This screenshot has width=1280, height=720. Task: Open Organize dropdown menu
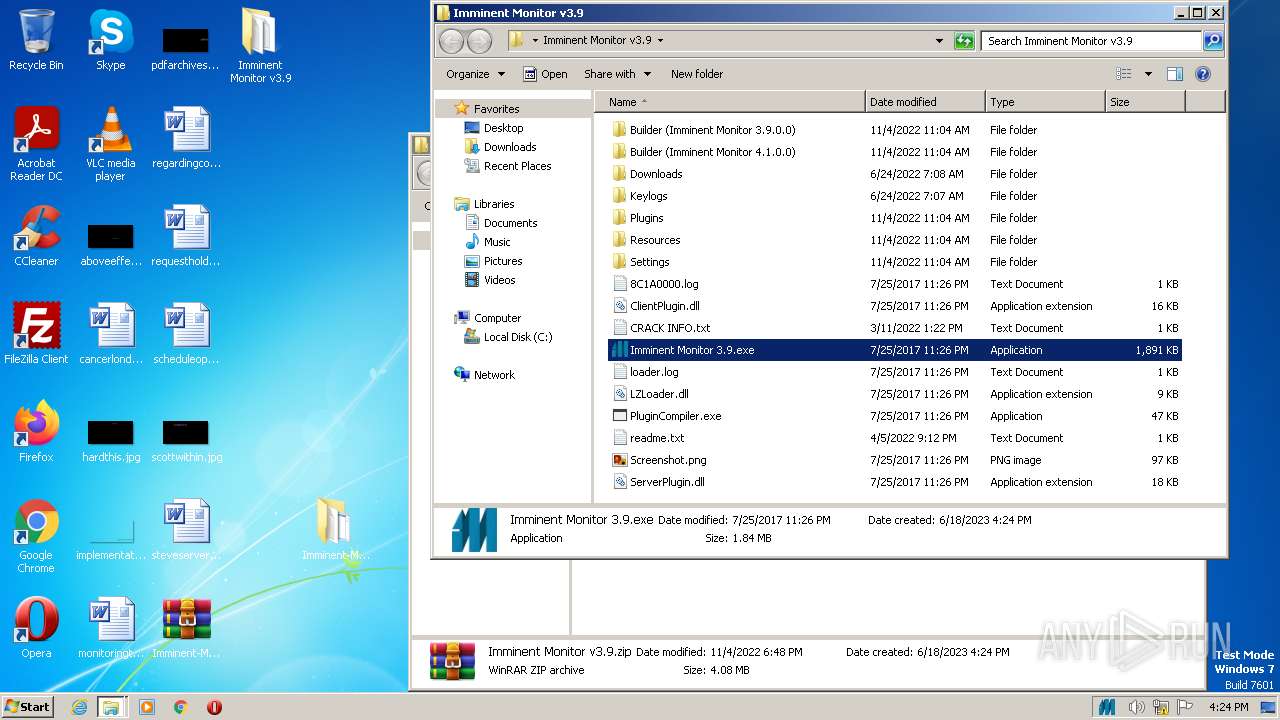[476, 74]
